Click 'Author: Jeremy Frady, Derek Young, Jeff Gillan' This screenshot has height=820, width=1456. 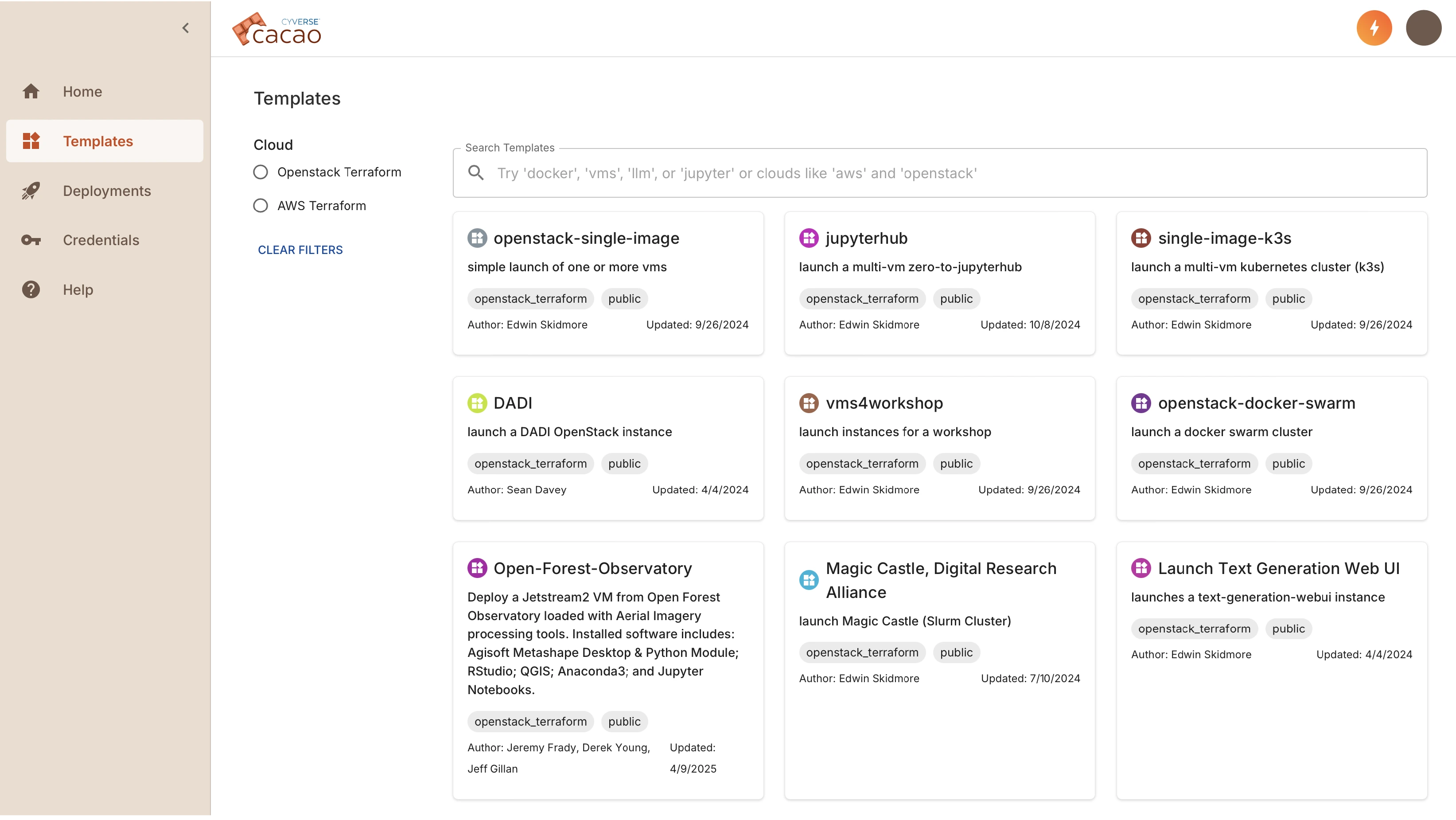[x=558, y=758]
